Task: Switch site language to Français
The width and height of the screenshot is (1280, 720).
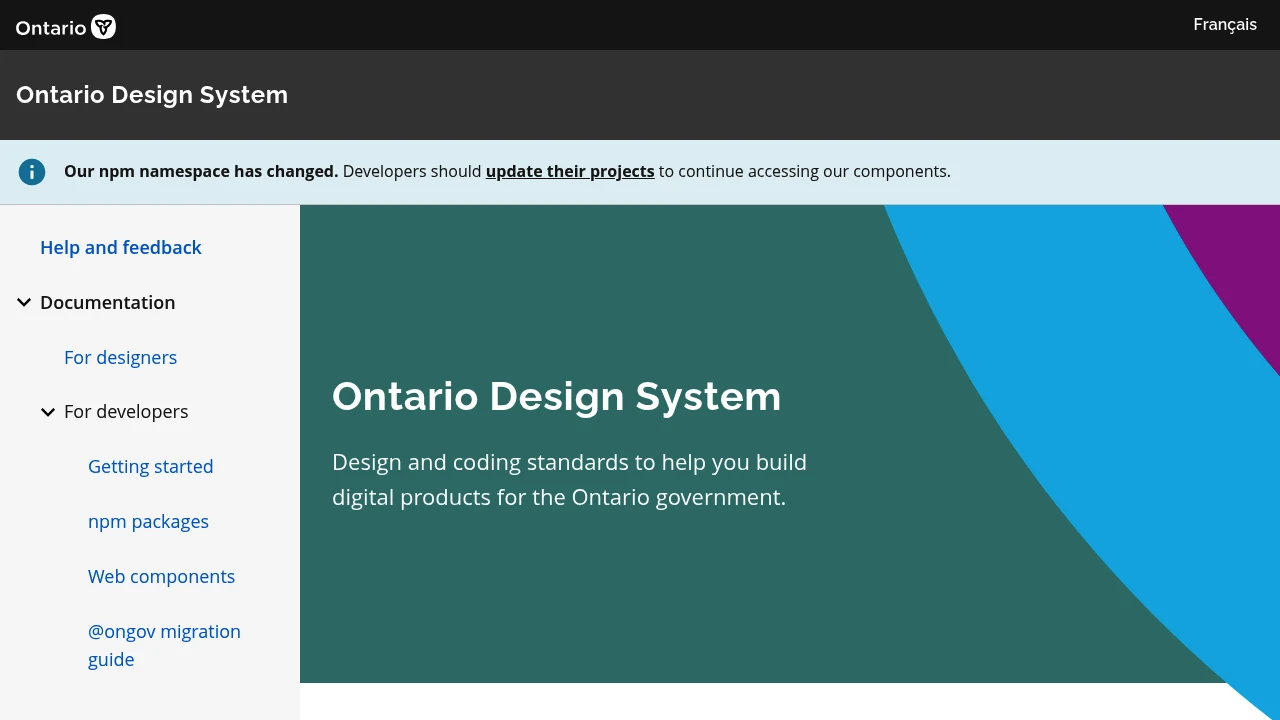Action: pyautogui.click(x=1224, y=24)
